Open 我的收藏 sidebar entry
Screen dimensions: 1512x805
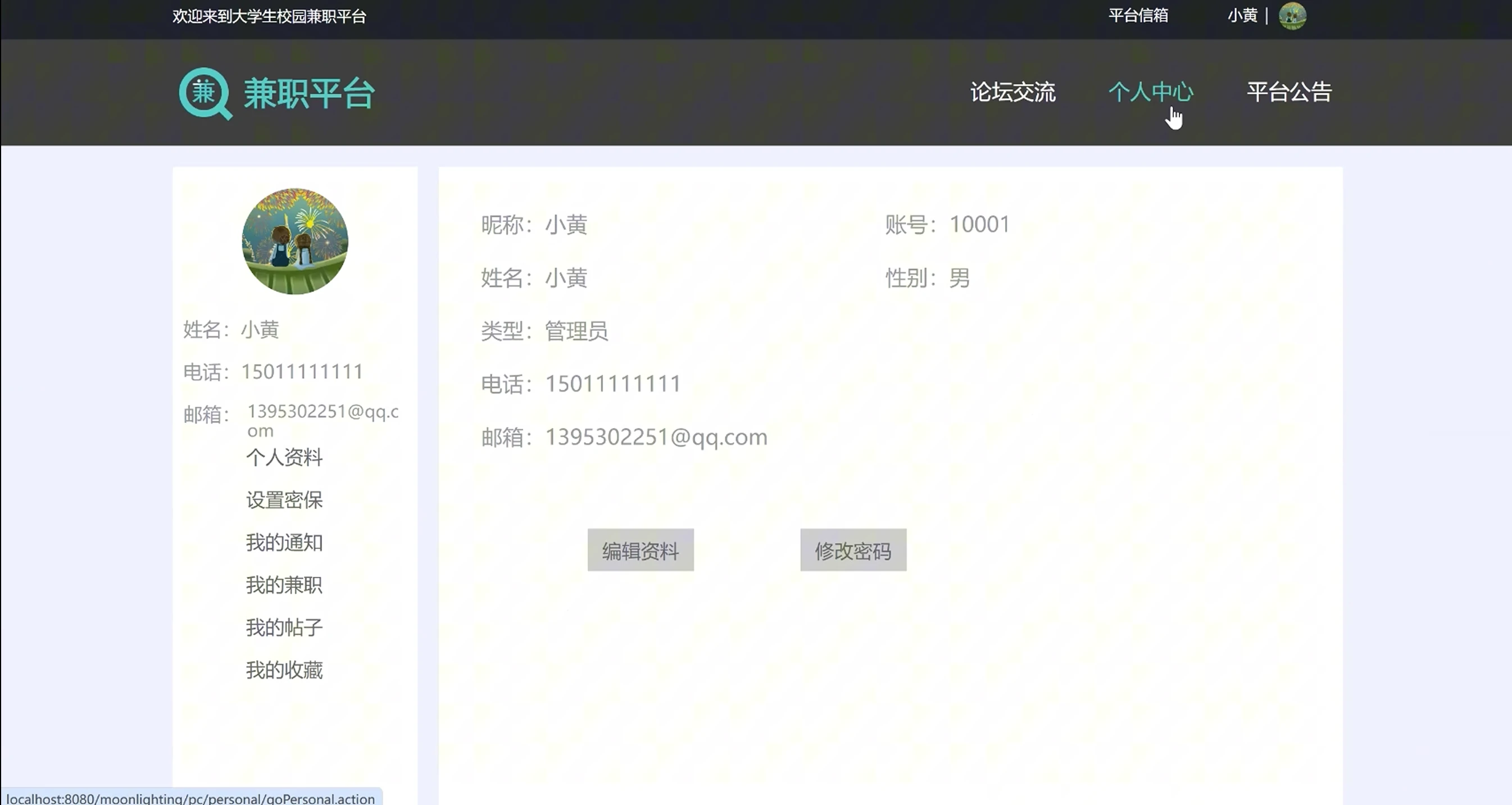point(284,670)
